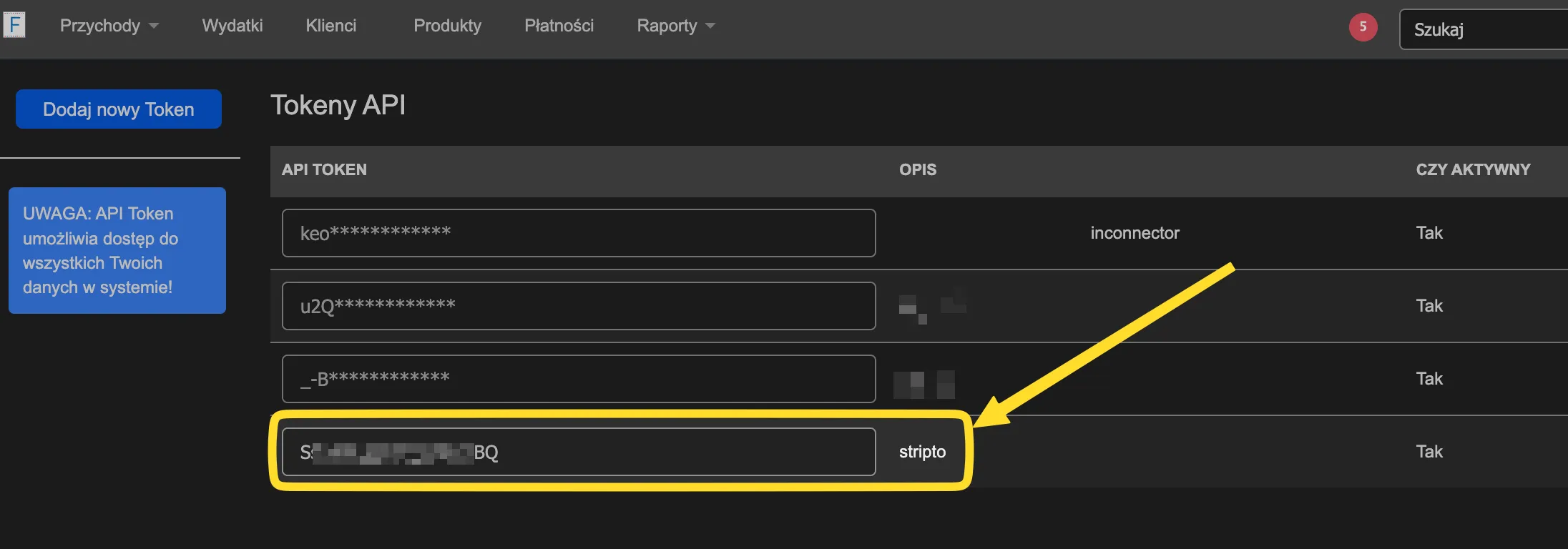Click the Dodaj nowy Token button
This screenshot has height=549, width=1568.
[119, 109]
